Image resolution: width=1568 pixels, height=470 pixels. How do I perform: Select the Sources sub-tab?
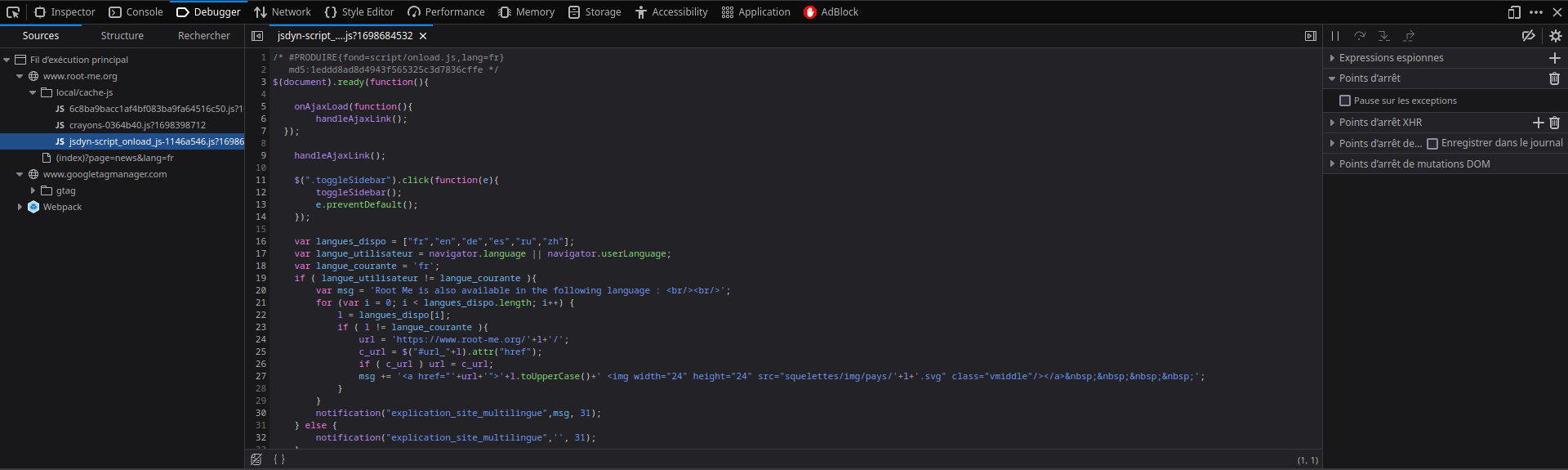click(41, 36)
